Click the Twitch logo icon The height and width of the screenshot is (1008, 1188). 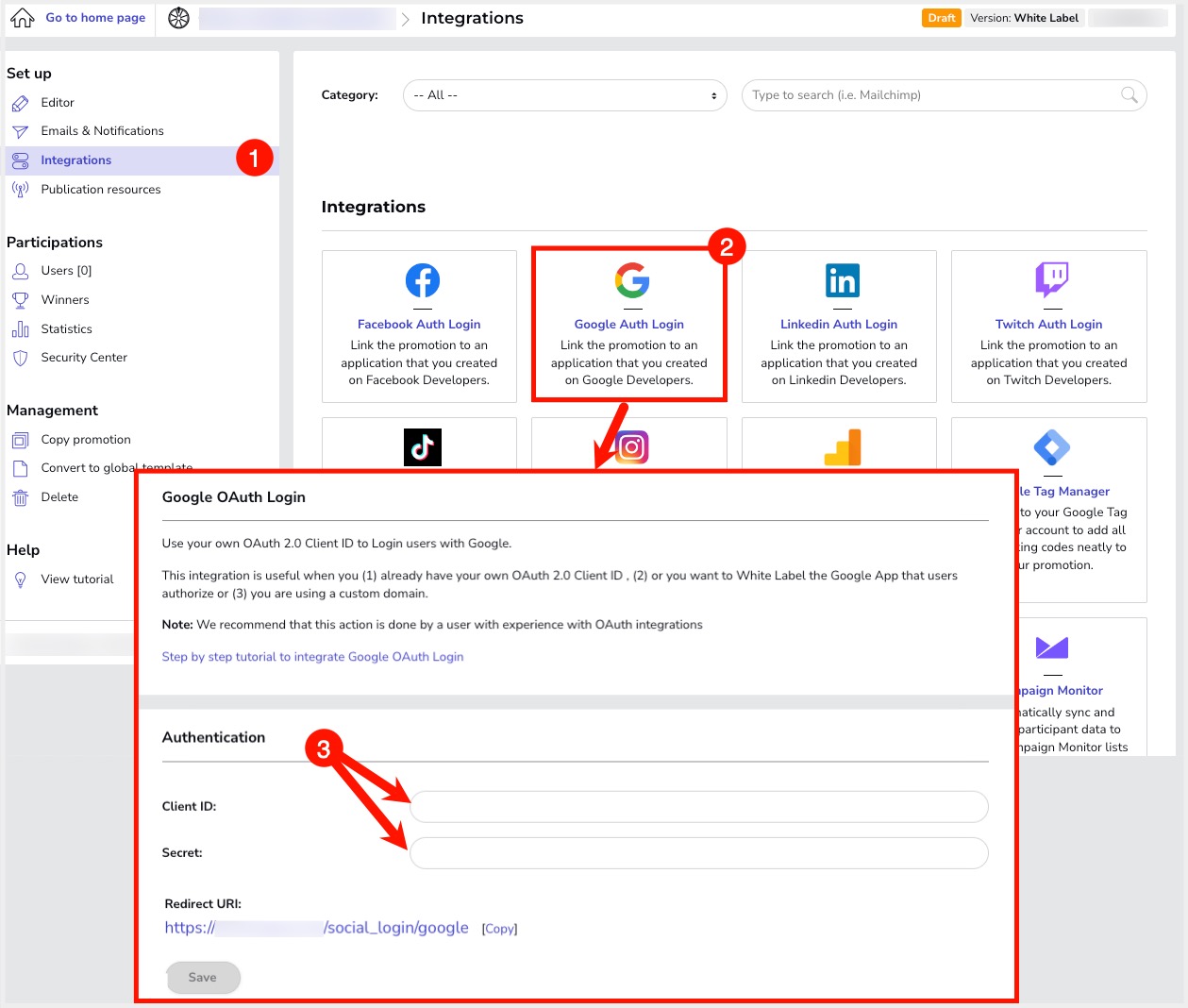pyautogui.click(x=1052, y=280)
